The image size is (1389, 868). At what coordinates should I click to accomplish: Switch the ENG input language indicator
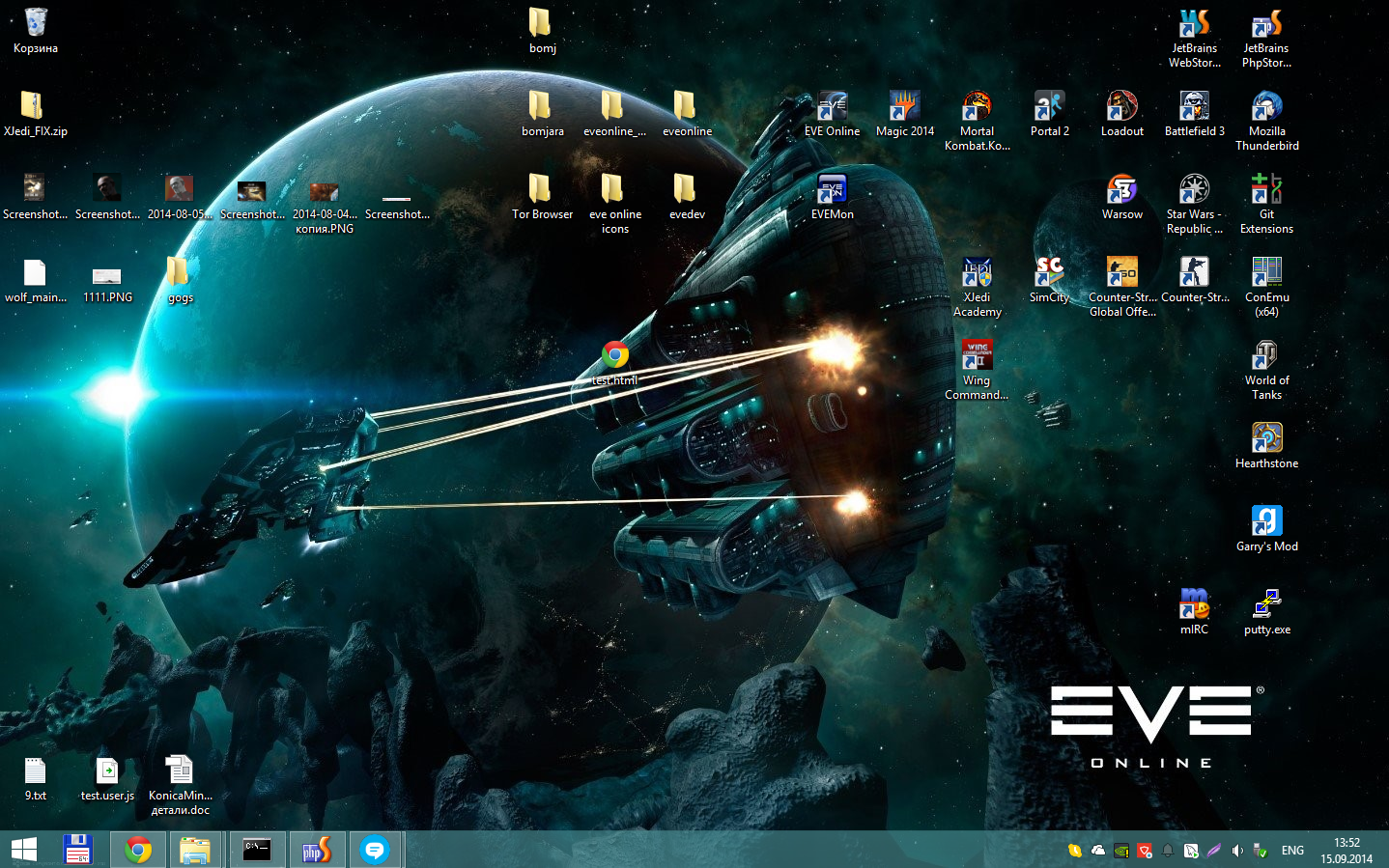1292,851
